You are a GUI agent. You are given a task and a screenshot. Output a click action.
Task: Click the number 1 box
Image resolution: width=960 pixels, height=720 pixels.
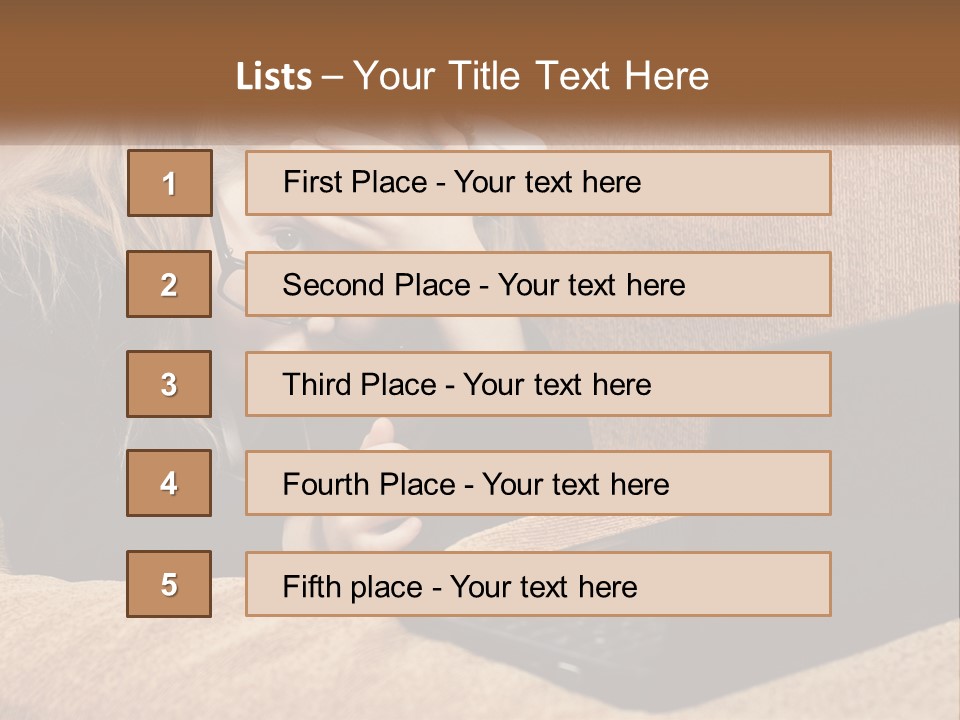pyautogui.click(x=170, y=183)
